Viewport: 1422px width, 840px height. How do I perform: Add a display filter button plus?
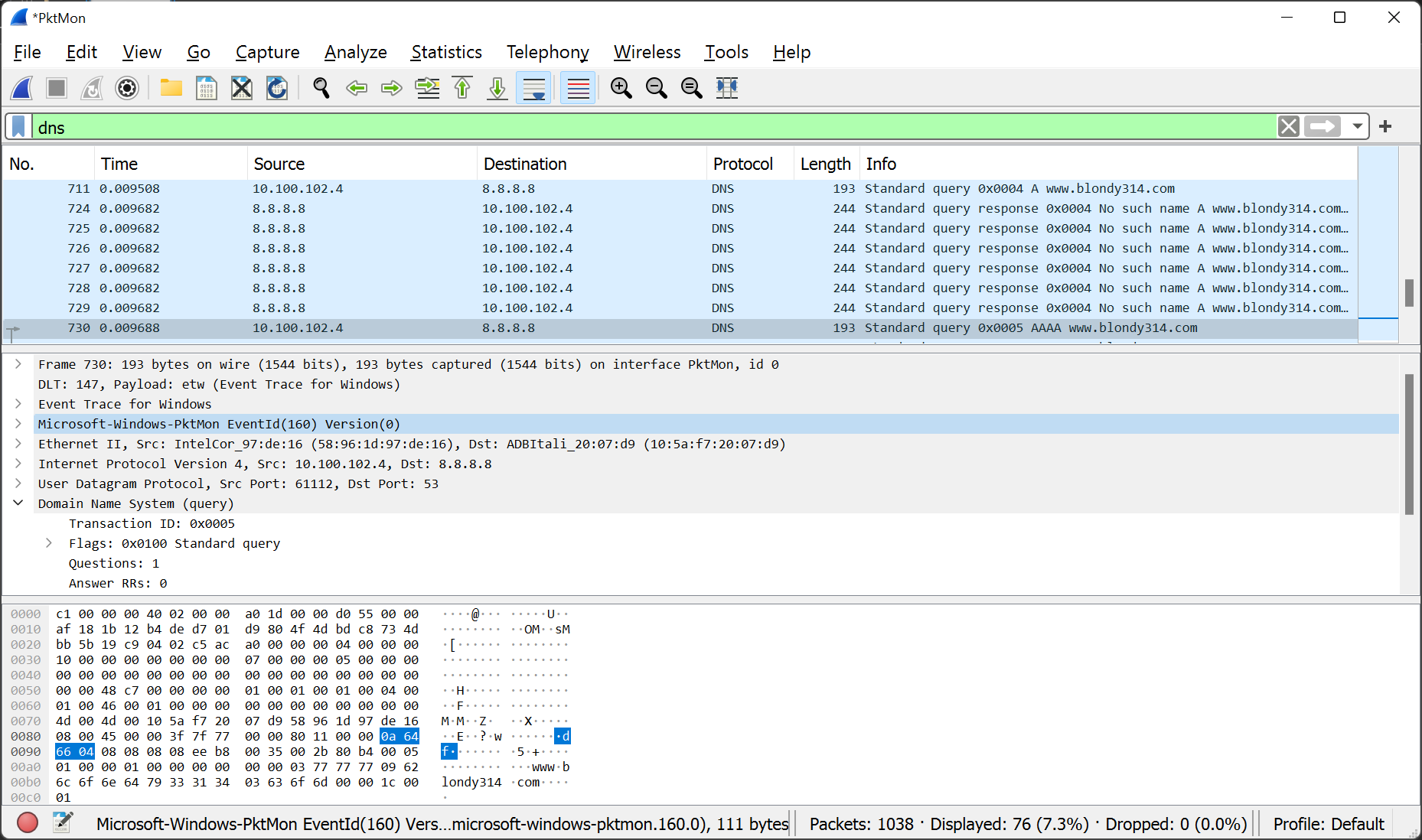(1385, 126)
